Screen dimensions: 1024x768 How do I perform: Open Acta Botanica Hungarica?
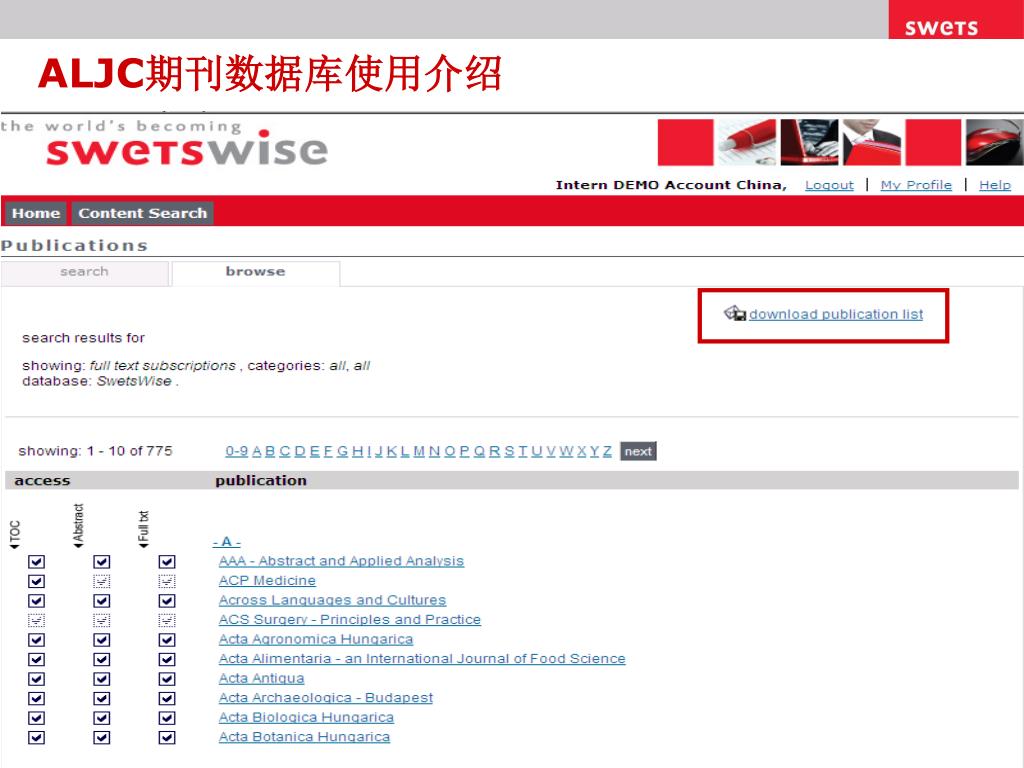[304, 738]
